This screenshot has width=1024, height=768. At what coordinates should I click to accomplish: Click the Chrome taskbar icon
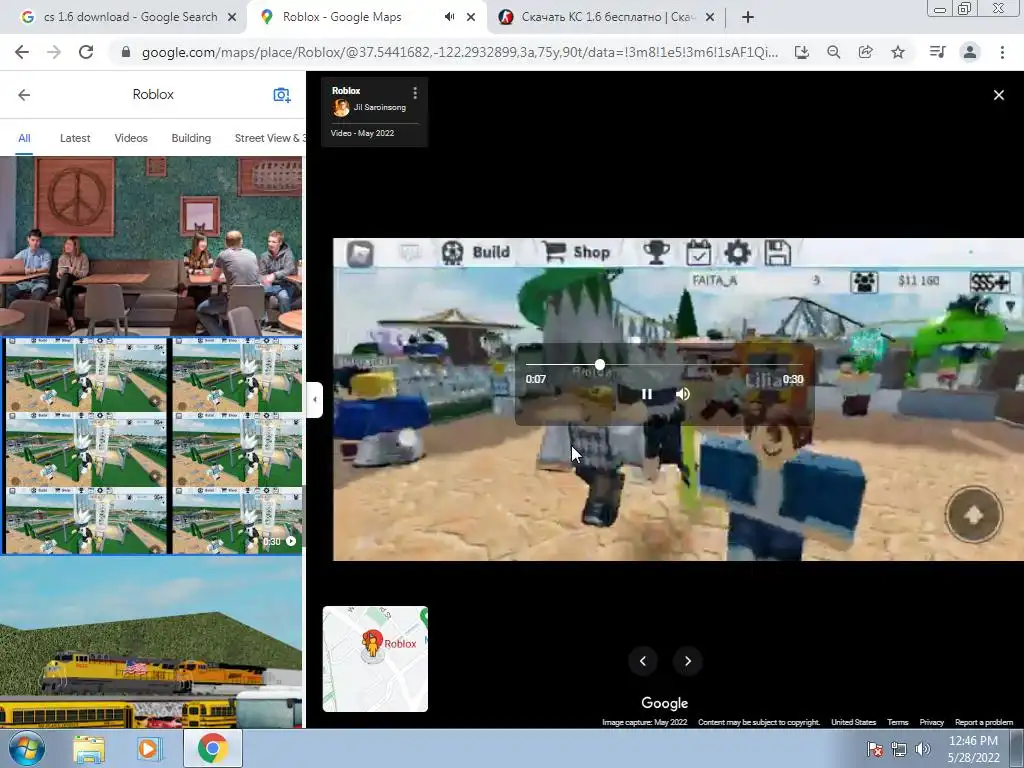pyautogui.click(x=212, y=748)
